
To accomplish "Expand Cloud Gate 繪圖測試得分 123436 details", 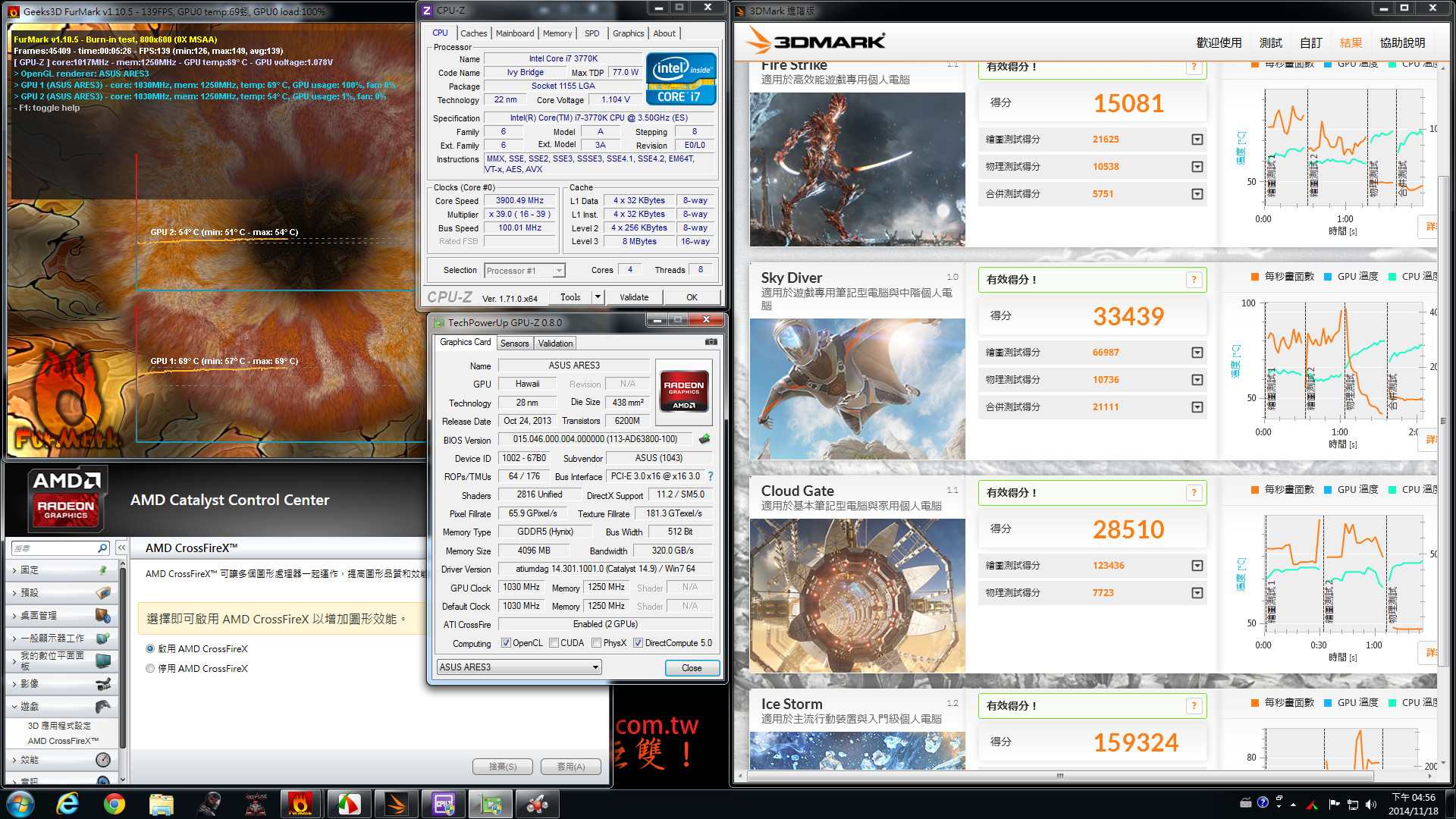I will coord(1197,566).
